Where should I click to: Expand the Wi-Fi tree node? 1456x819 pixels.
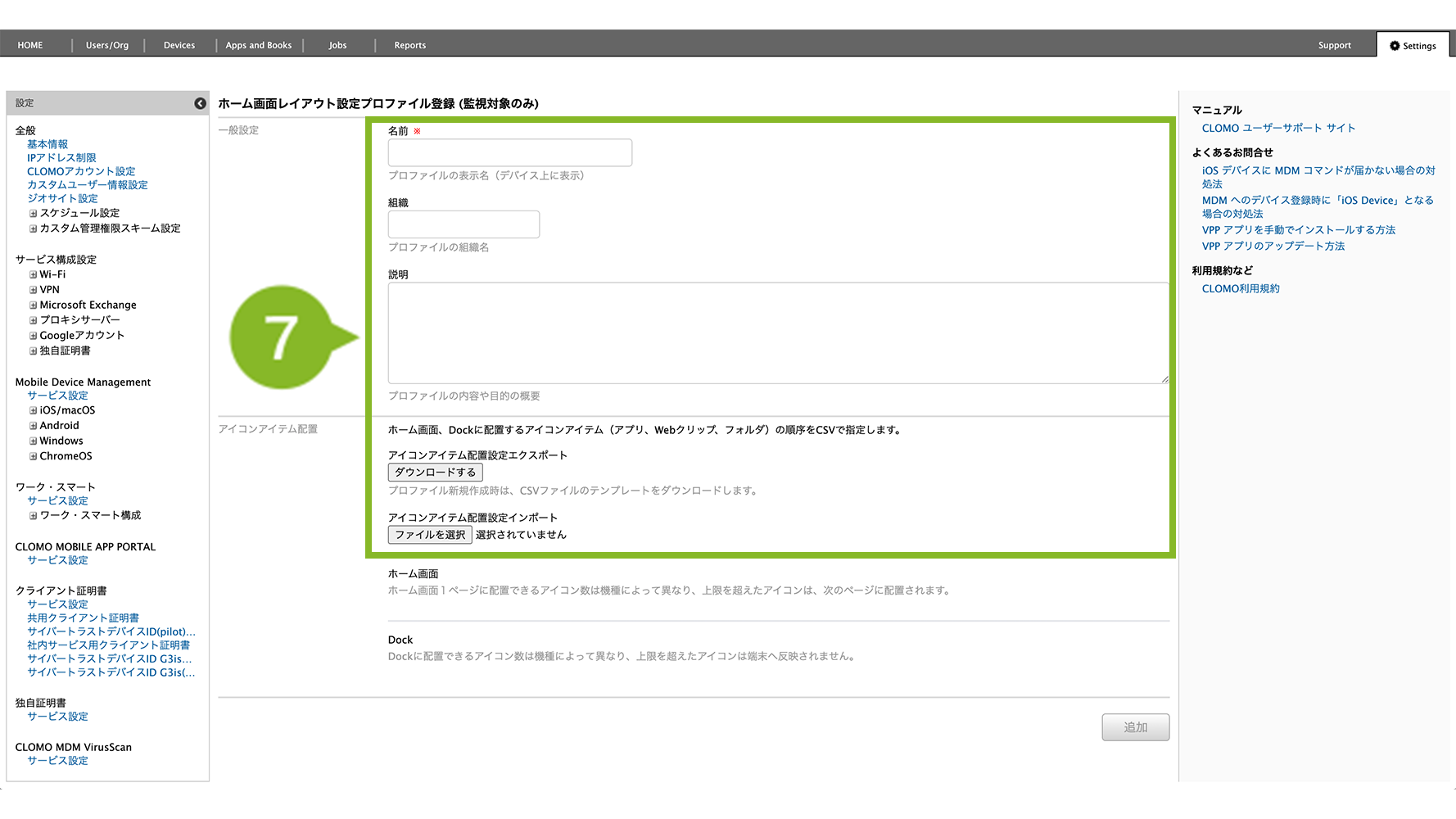pyautogui.click(x=34, y=275)
